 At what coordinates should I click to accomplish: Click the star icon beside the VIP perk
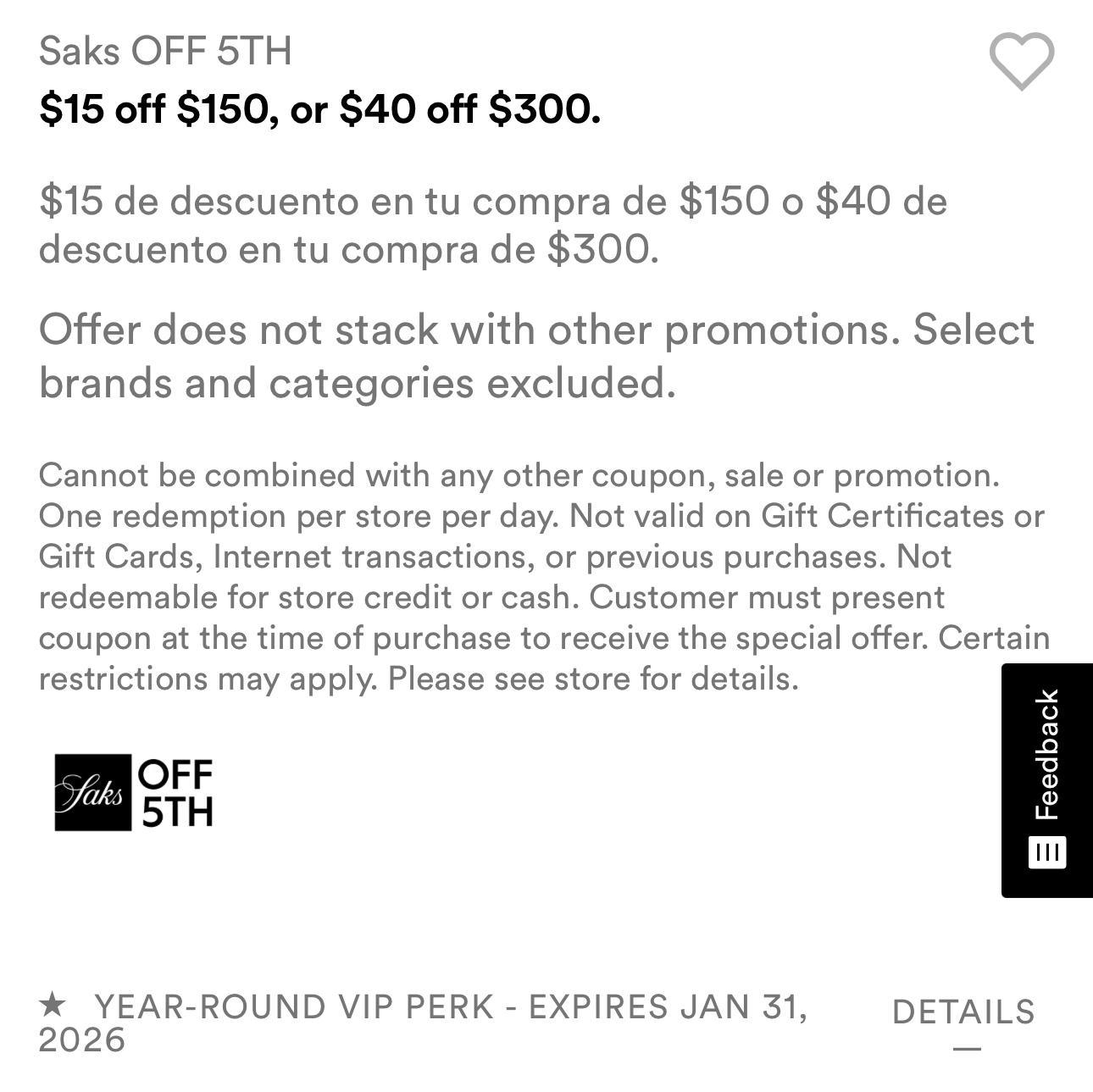[53, 1006]
